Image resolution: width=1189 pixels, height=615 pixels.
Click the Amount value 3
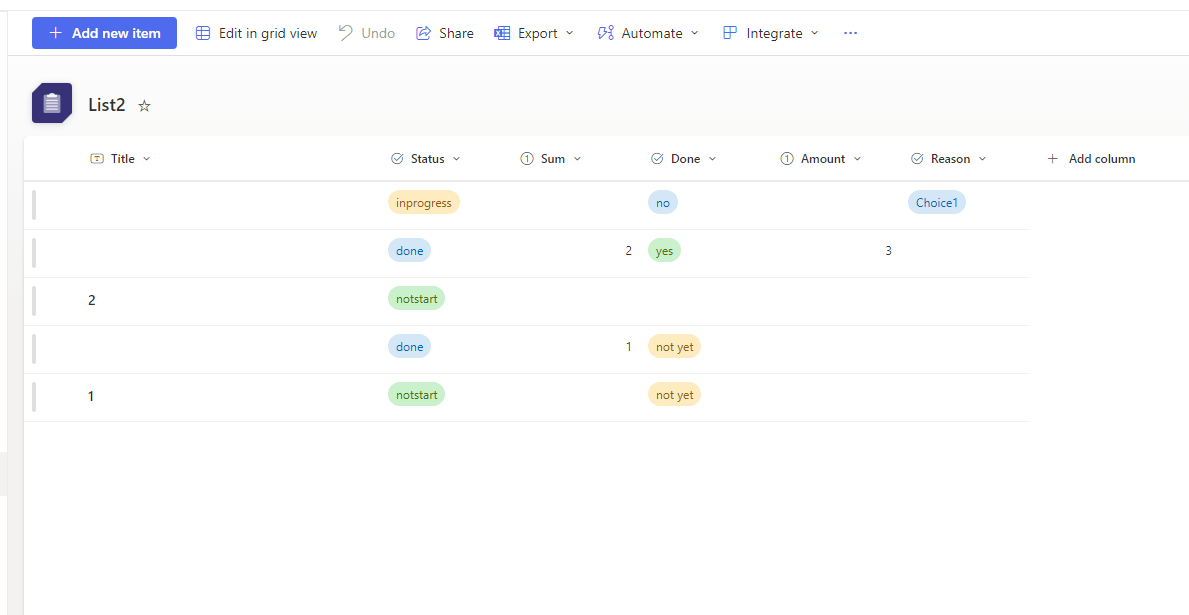888,251
